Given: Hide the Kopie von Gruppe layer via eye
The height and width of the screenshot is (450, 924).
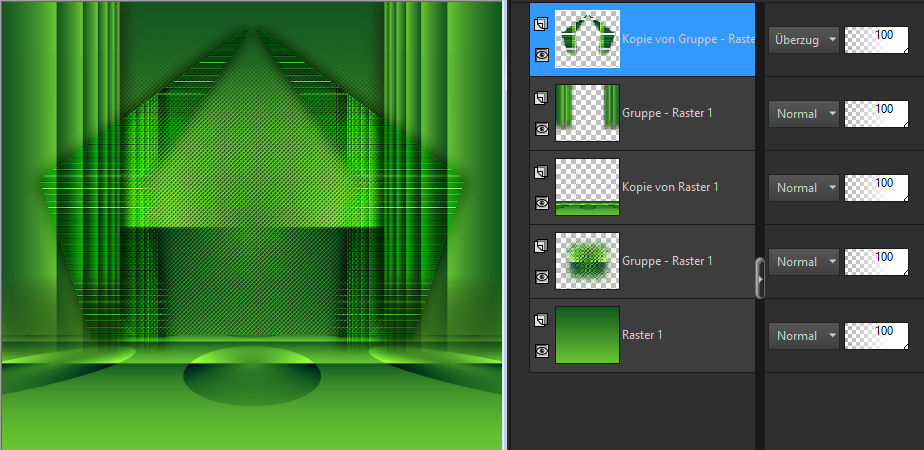Looking at the screenshot, I should pyautogui.click(x=542, y=55).
